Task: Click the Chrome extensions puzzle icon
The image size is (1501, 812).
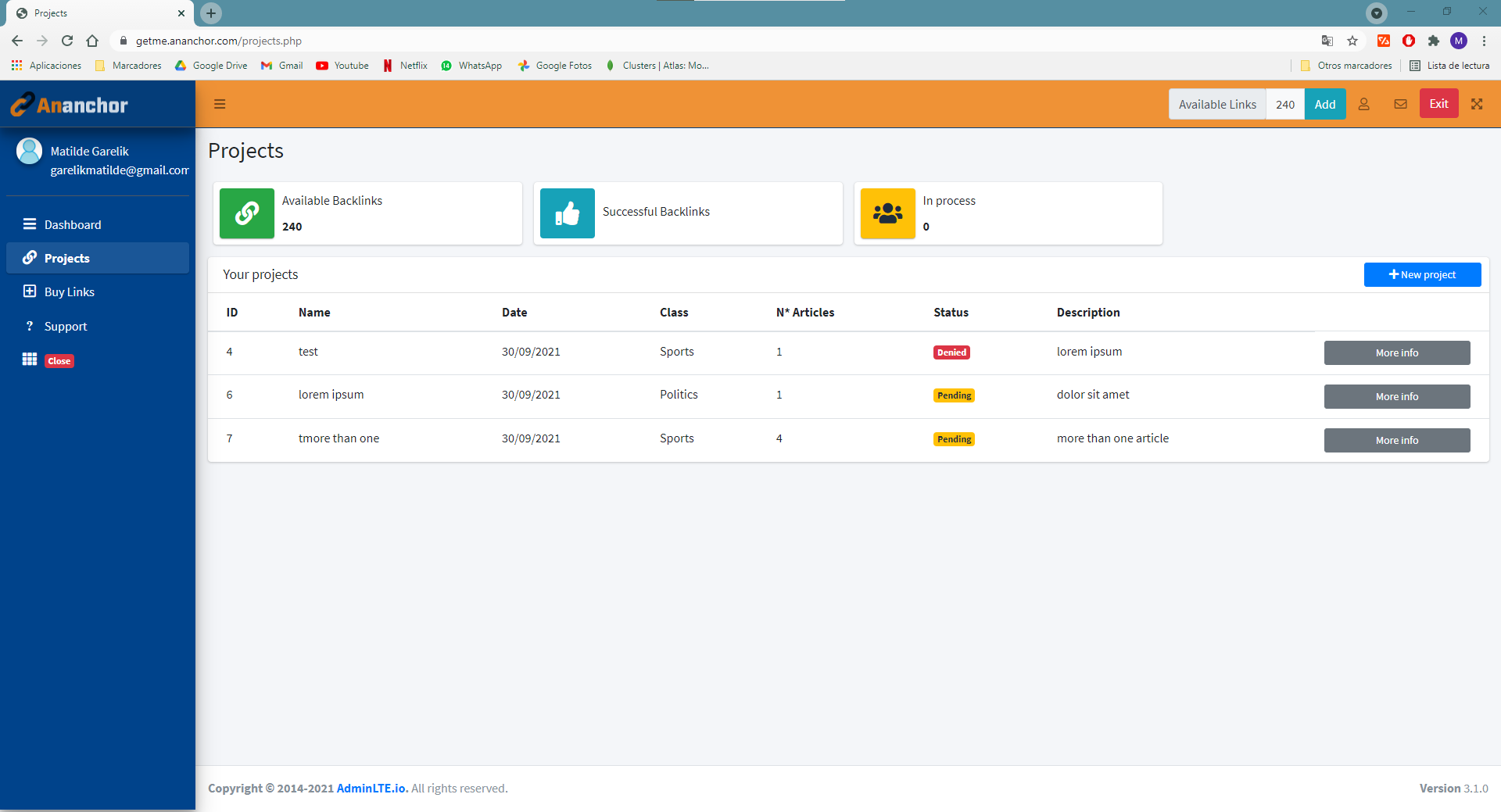Action: [1434, 41]
